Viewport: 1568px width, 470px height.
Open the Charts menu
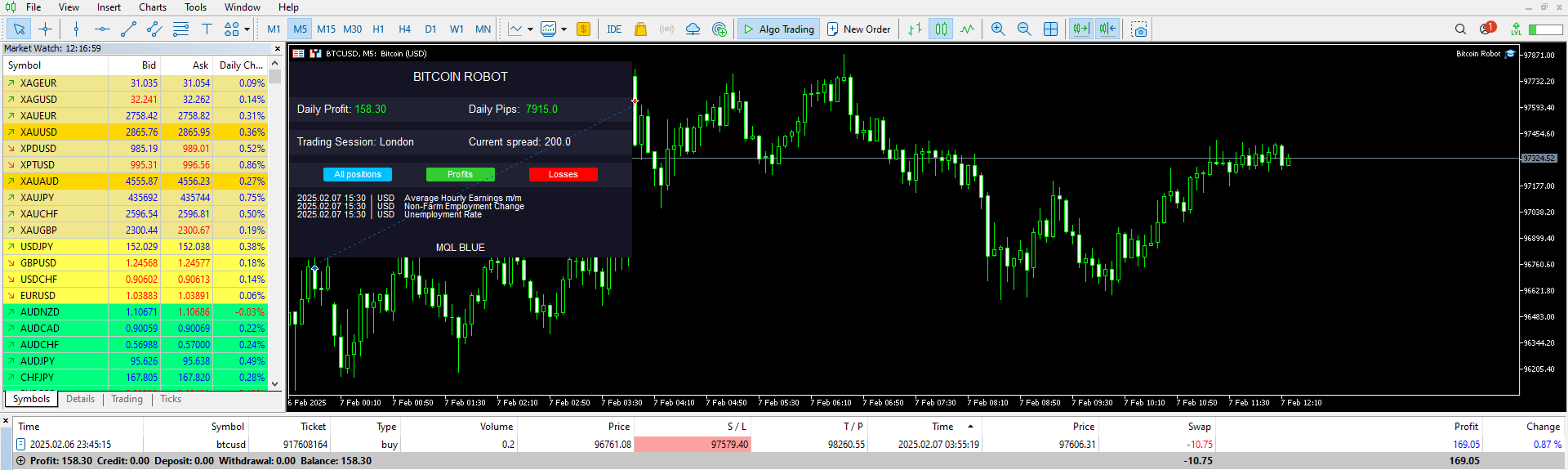(153, 7)
